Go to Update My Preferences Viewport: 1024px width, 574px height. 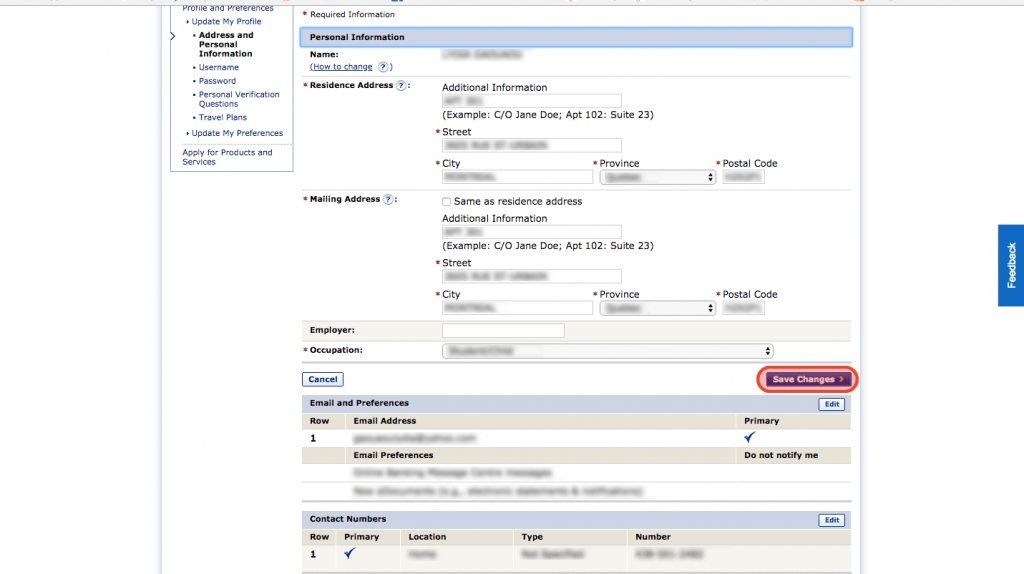[237, 133]
